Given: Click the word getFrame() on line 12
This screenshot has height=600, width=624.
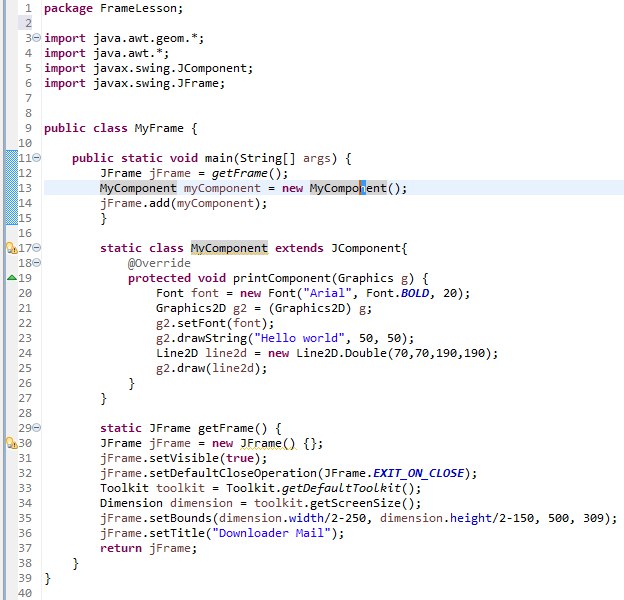Looking at the screenshot, I should (x=246, y=173).
